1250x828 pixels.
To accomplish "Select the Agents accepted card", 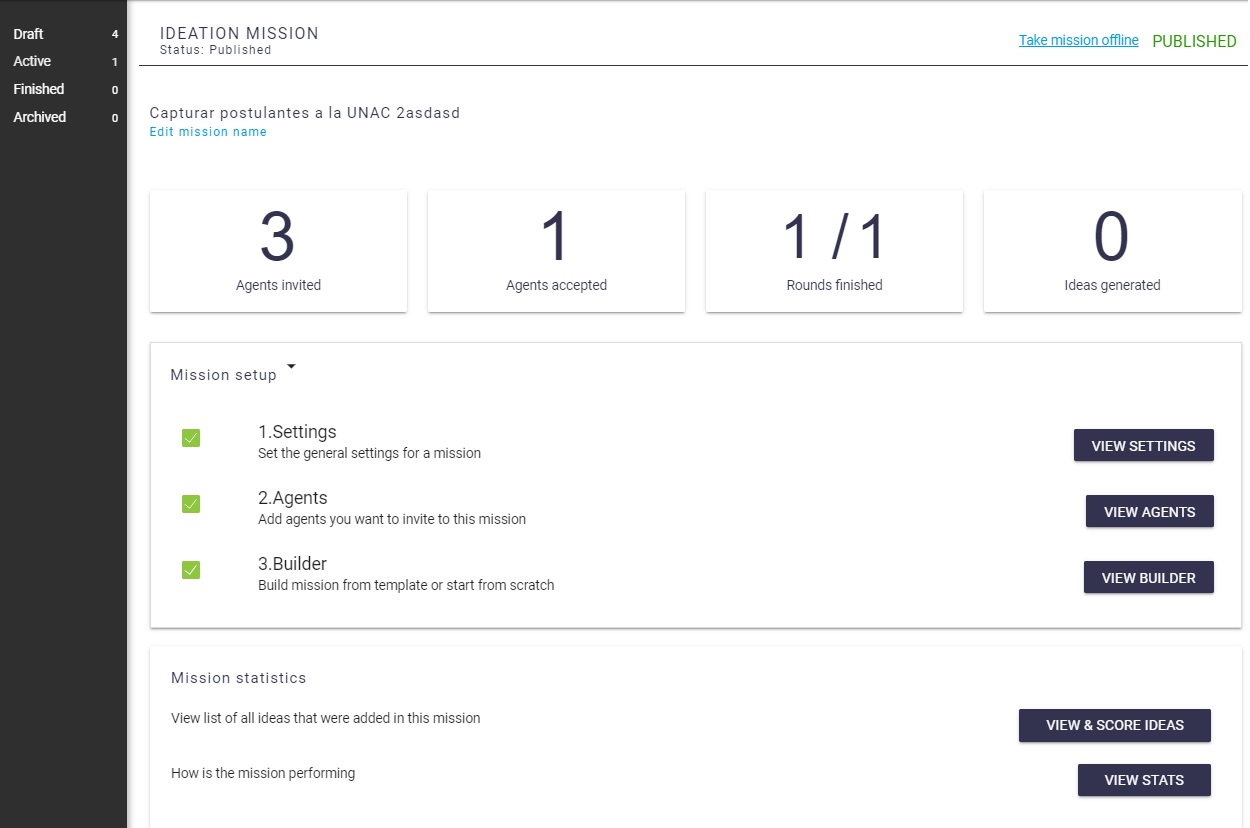I will (x=556, y=251).
